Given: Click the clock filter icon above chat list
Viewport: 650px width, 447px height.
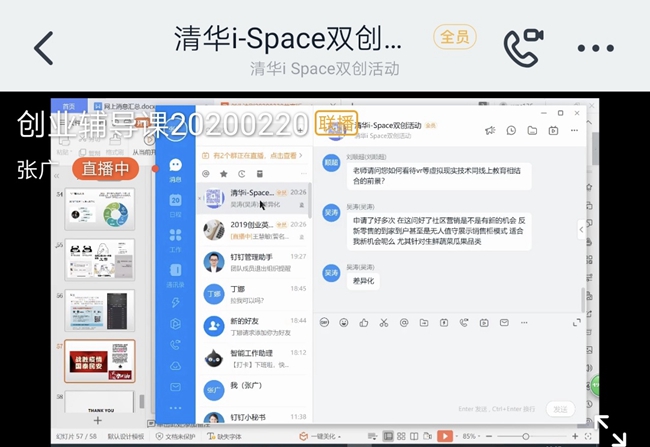Looking at the screenshot, I should [x=242, y=174].
